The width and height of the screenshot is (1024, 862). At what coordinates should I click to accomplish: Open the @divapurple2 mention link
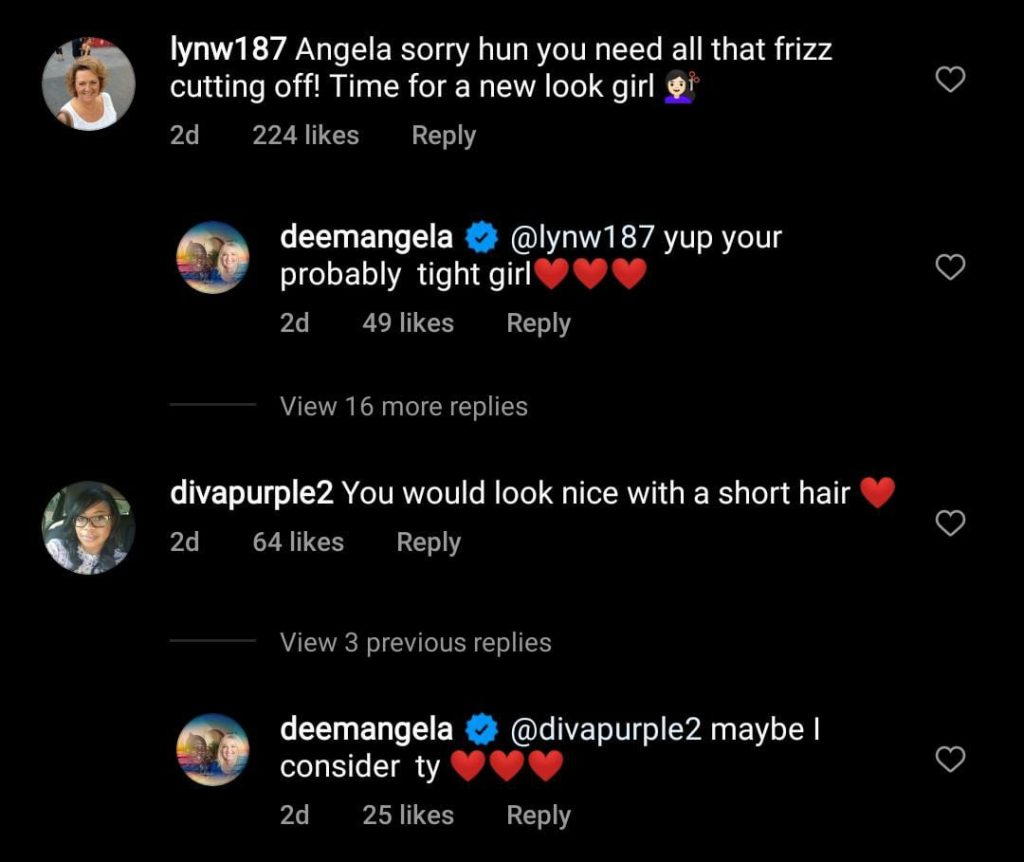(605, 730)
